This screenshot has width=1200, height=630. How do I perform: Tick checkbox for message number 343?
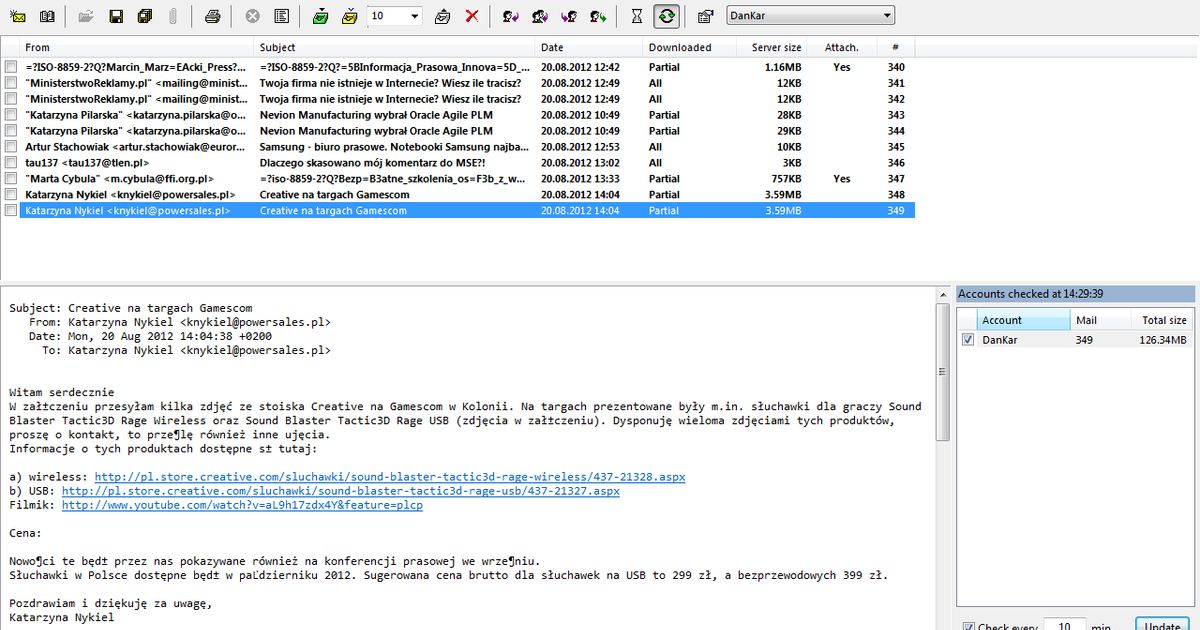click(x=10, y=115)
